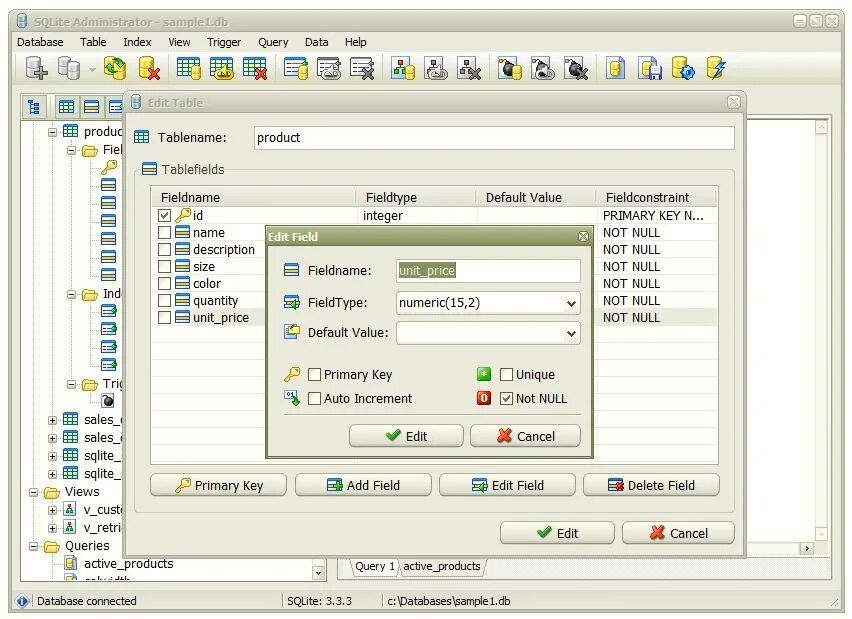Click the edit view toolbar icon

[436, 68]
